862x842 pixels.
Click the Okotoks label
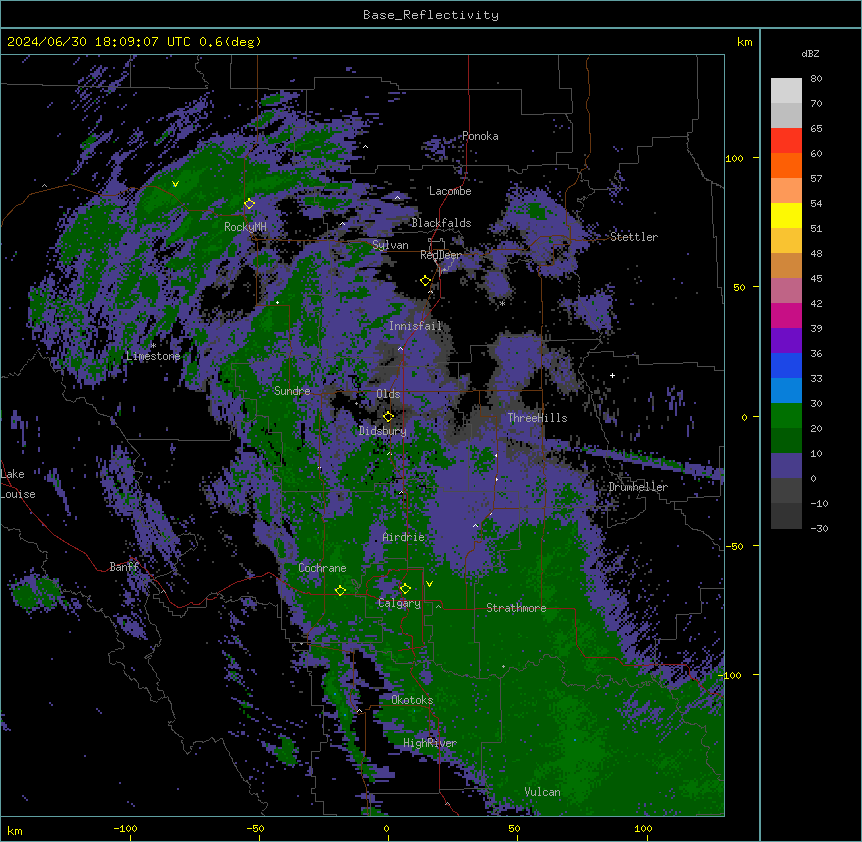[x=412, y=700]
